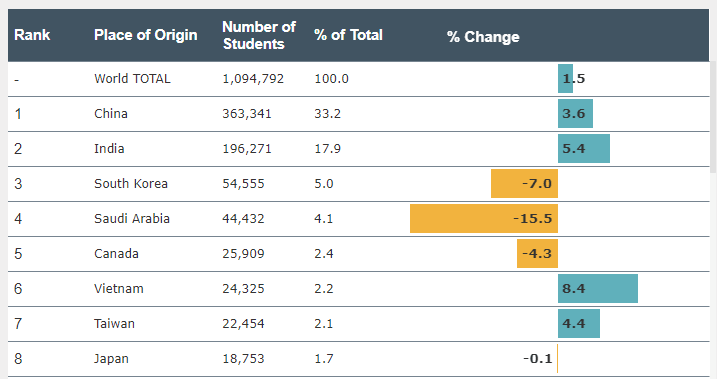
Task: Click the China 3.6 teal bar
Action: (x=575, y=113)
